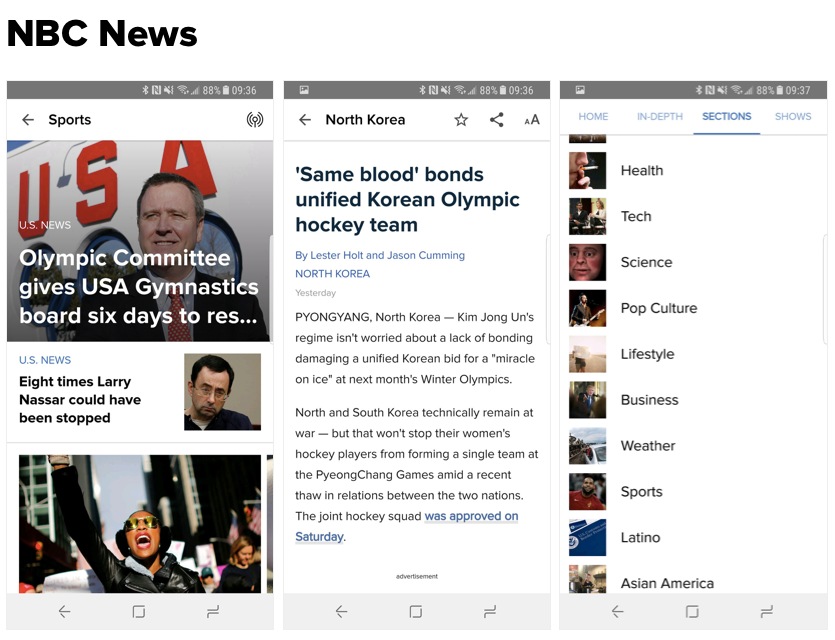Switch to the HOME tab

[593, 117]
